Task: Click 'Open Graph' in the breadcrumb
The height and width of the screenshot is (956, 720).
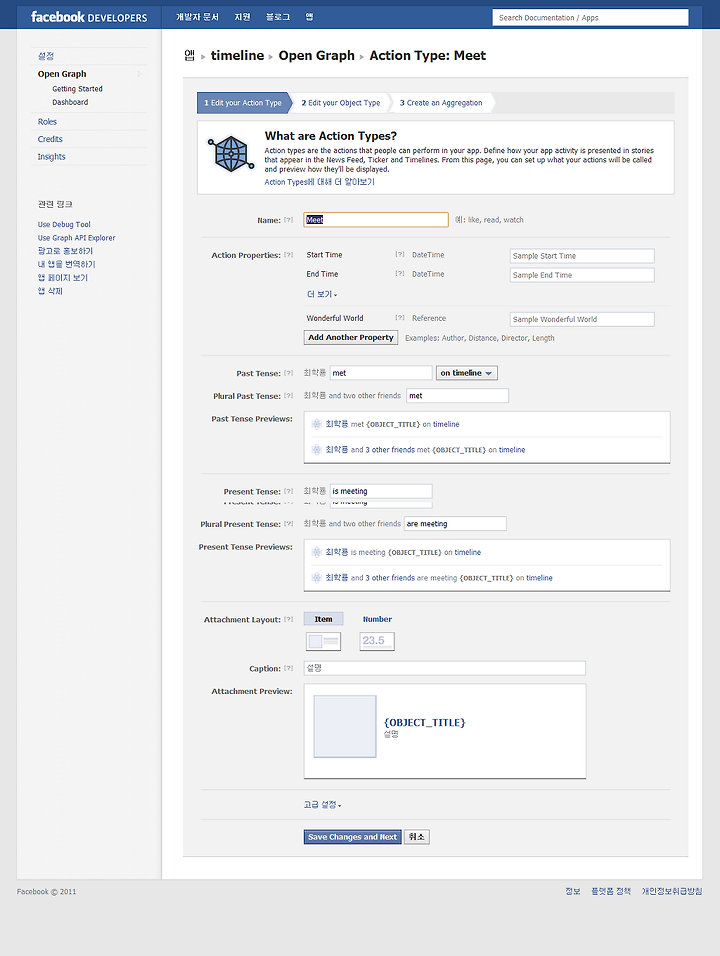Action: coord(316,55)
